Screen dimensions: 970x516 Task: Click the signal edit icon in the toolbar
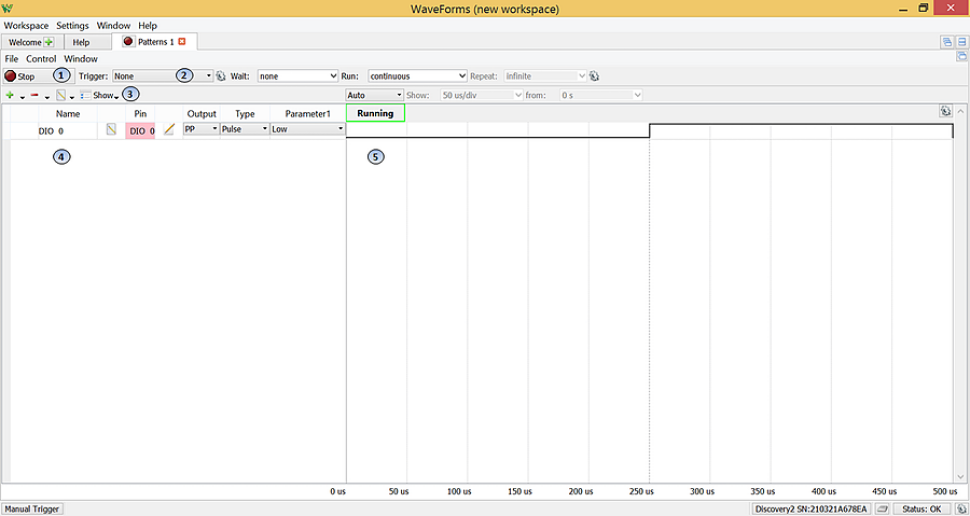click(61, 95)
